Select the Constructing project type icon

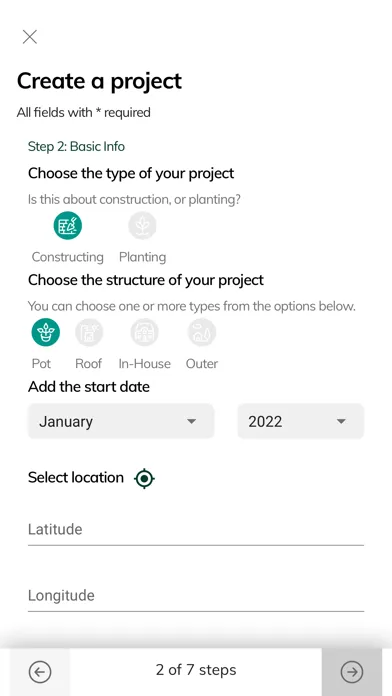(x=67, y=225)
